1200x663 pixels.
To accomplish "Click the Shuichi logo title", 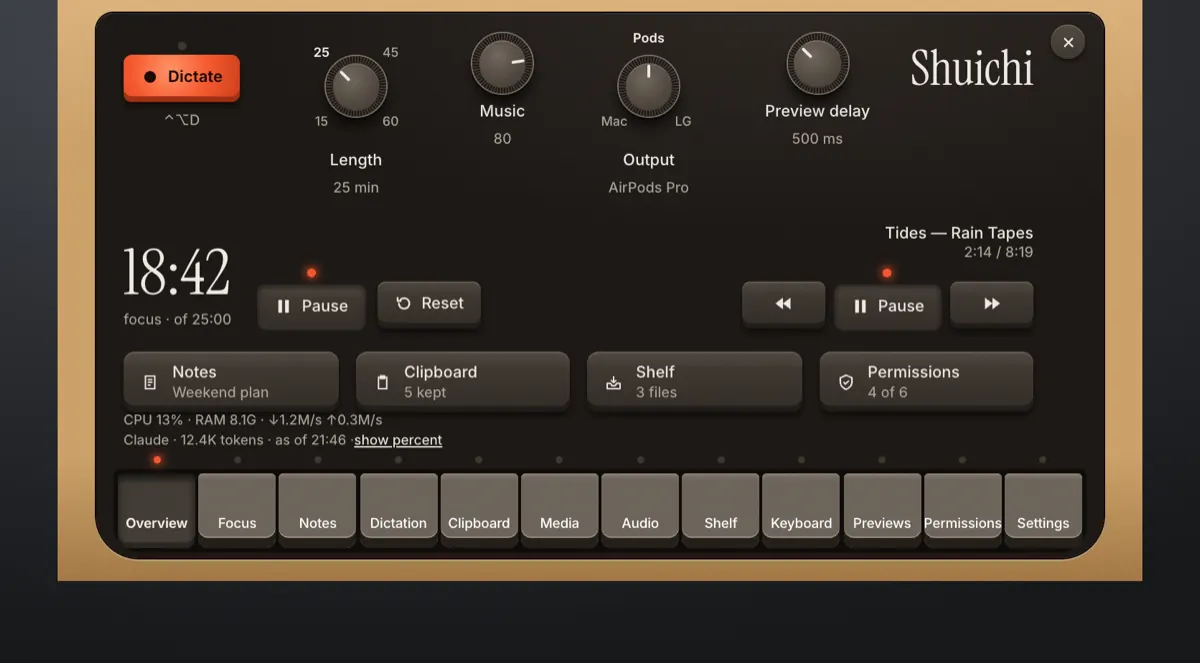I will [x=971, y=68].
